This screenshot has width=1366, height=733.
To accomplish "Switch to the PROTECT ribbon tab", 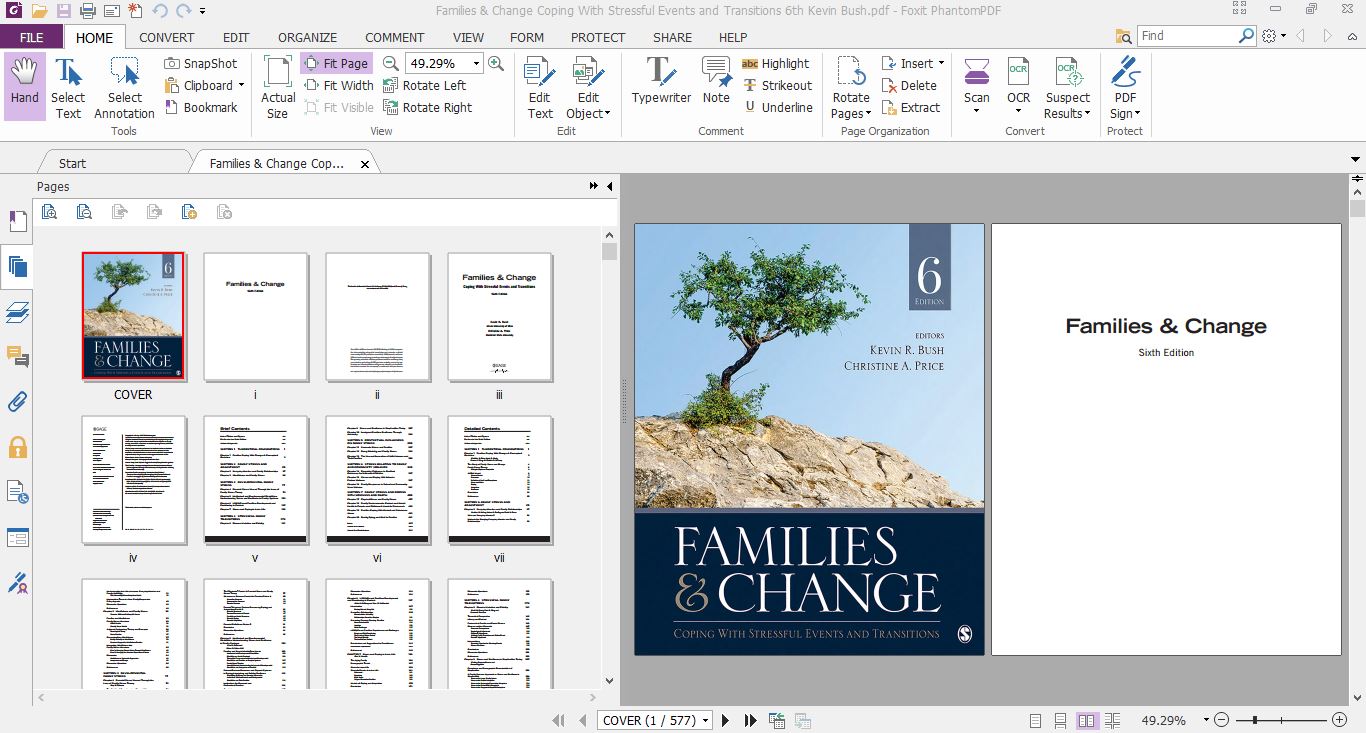I will click(x=598, y=37).
